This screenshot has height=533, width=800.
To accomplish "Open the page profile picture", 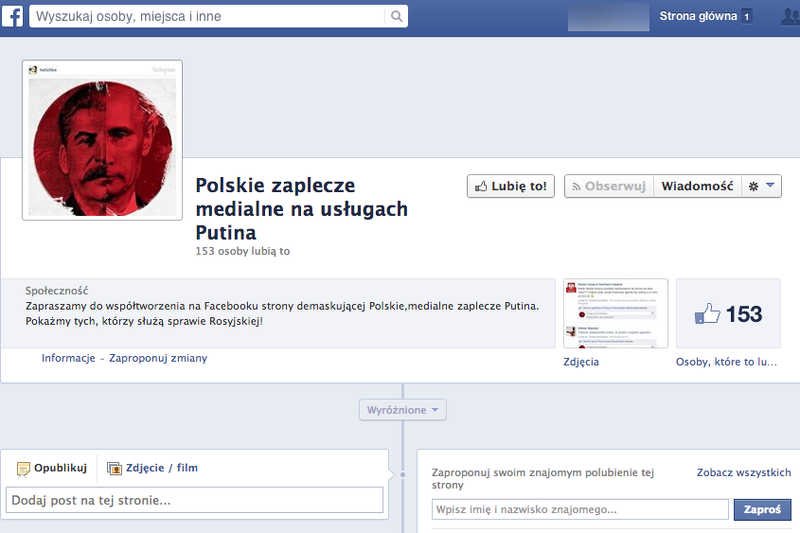I will (x=103, y=140).
